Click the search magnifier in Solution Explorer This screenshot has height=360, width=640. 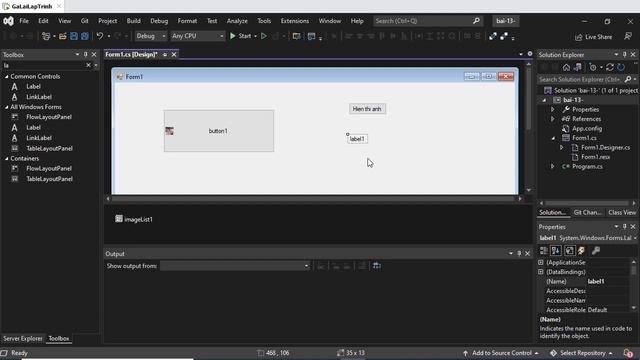coord(628,79)
